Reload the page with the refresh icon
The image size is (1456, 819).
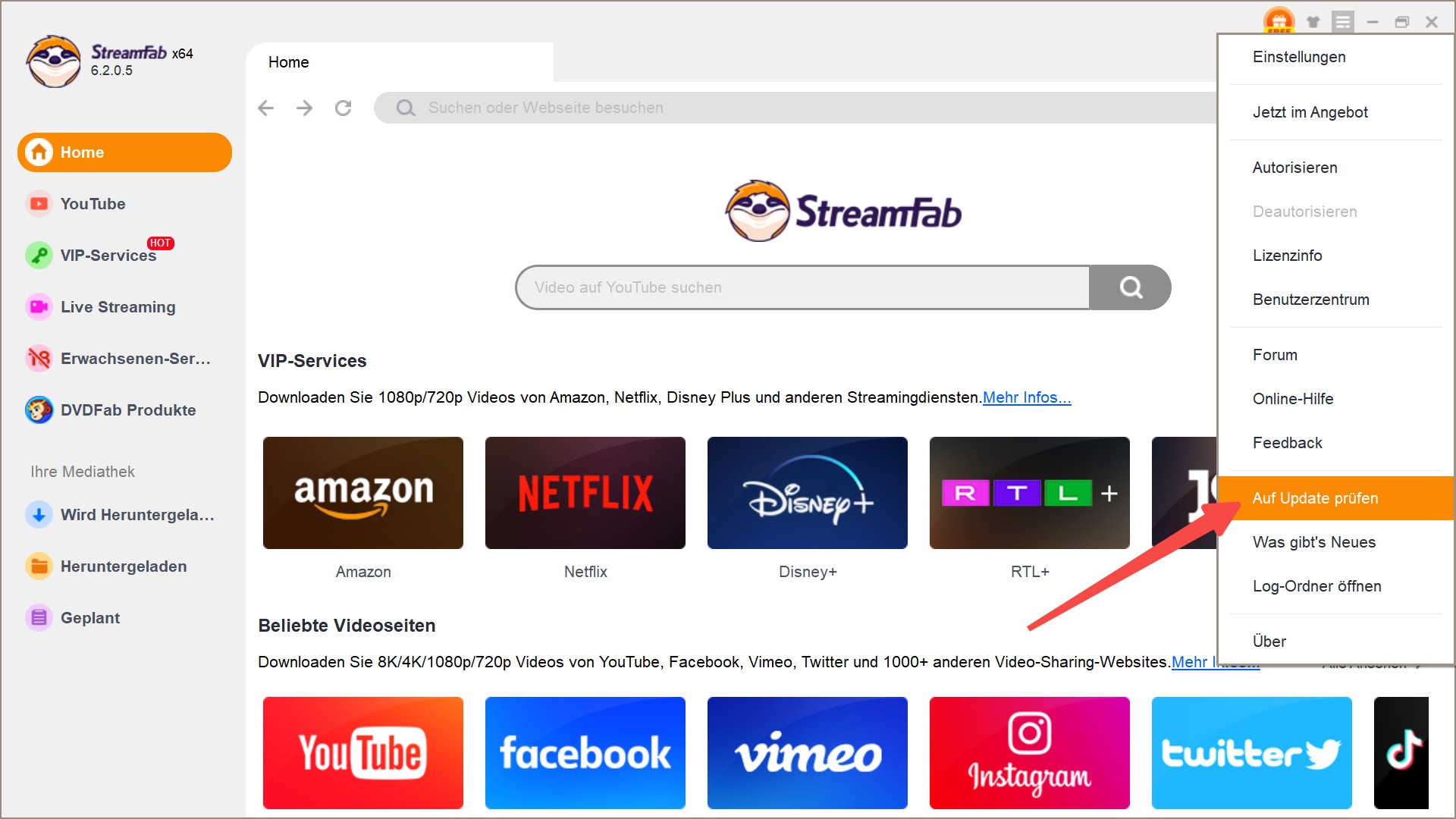click(x=344, y=108)
